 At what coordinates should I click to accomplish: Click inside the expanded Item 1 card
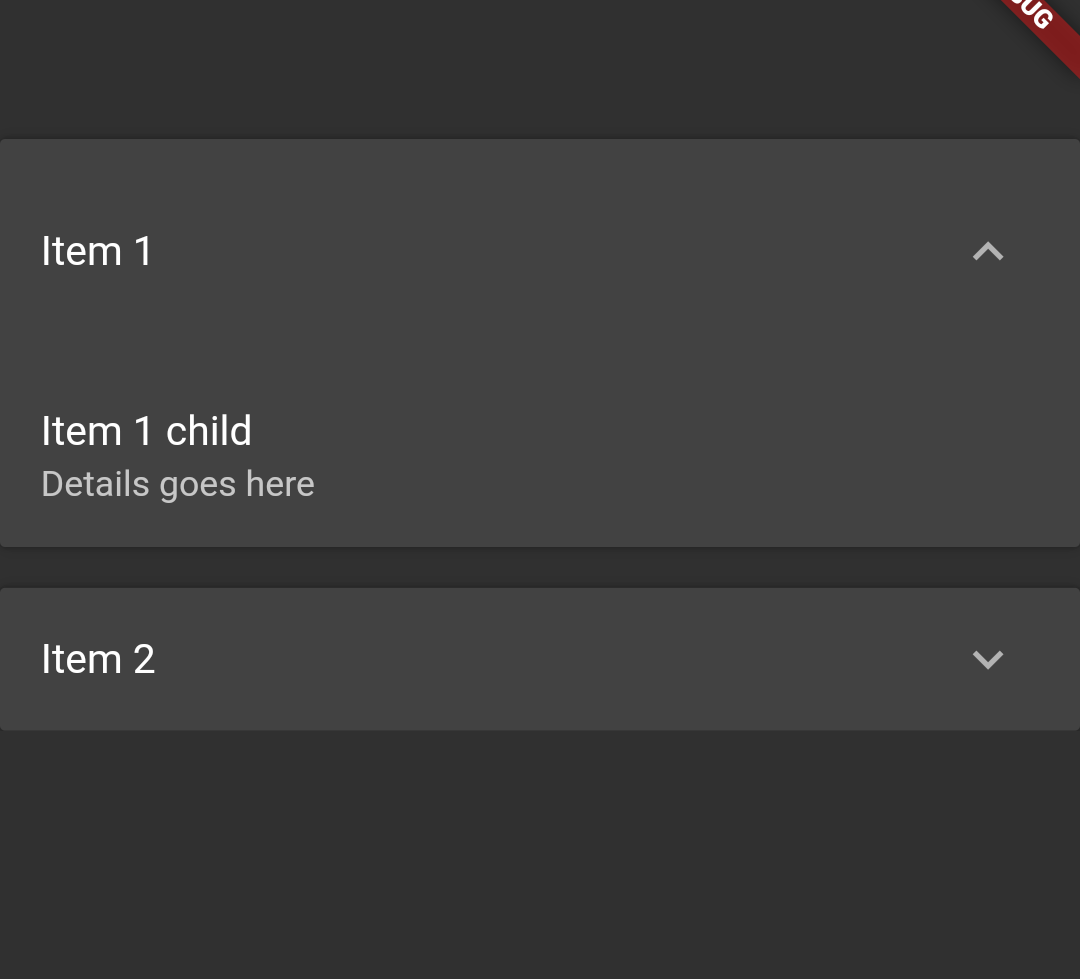click(x=540, y=340)
